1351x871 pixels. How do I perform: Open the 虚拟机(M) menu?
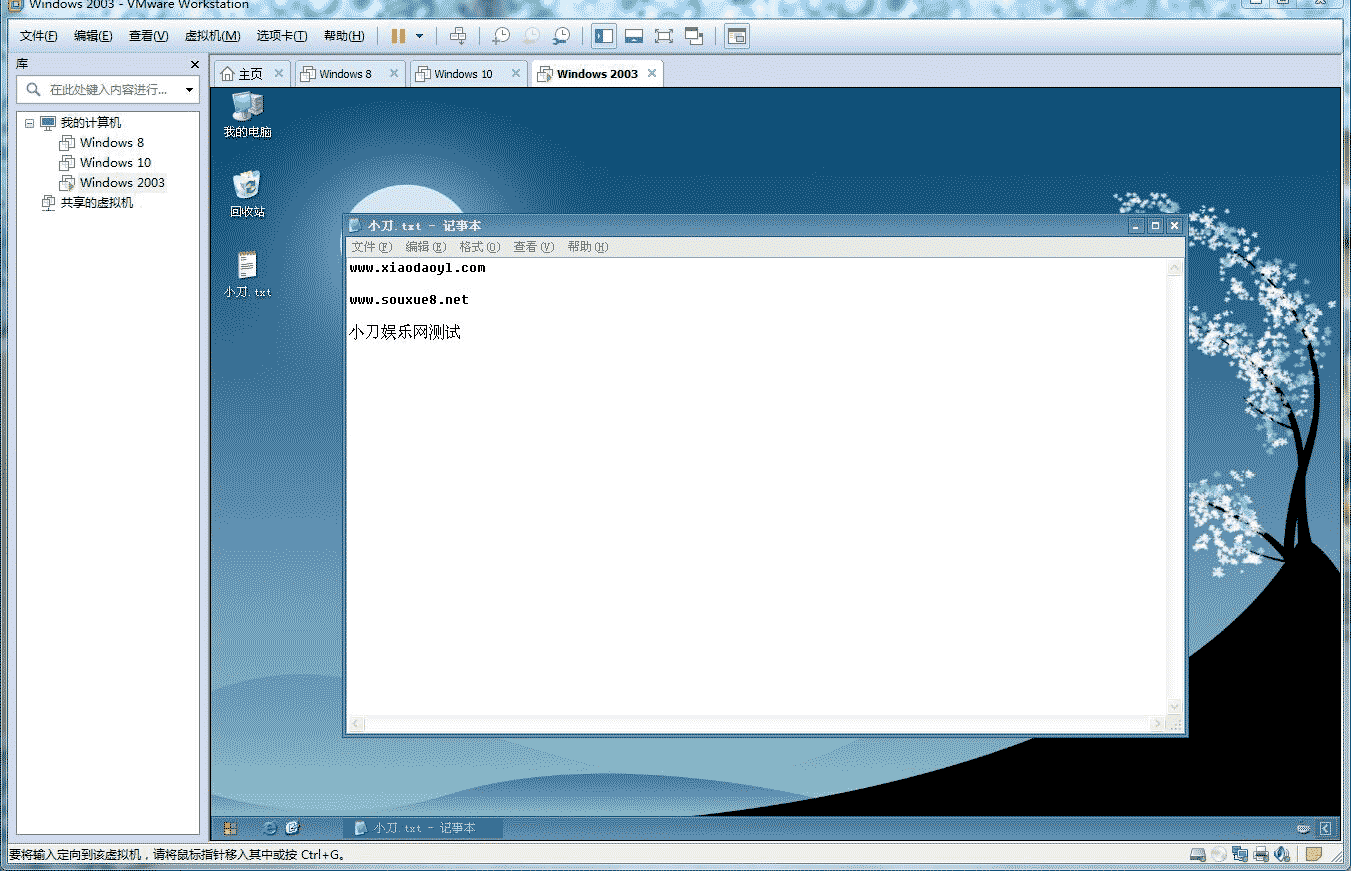[212, 36]
